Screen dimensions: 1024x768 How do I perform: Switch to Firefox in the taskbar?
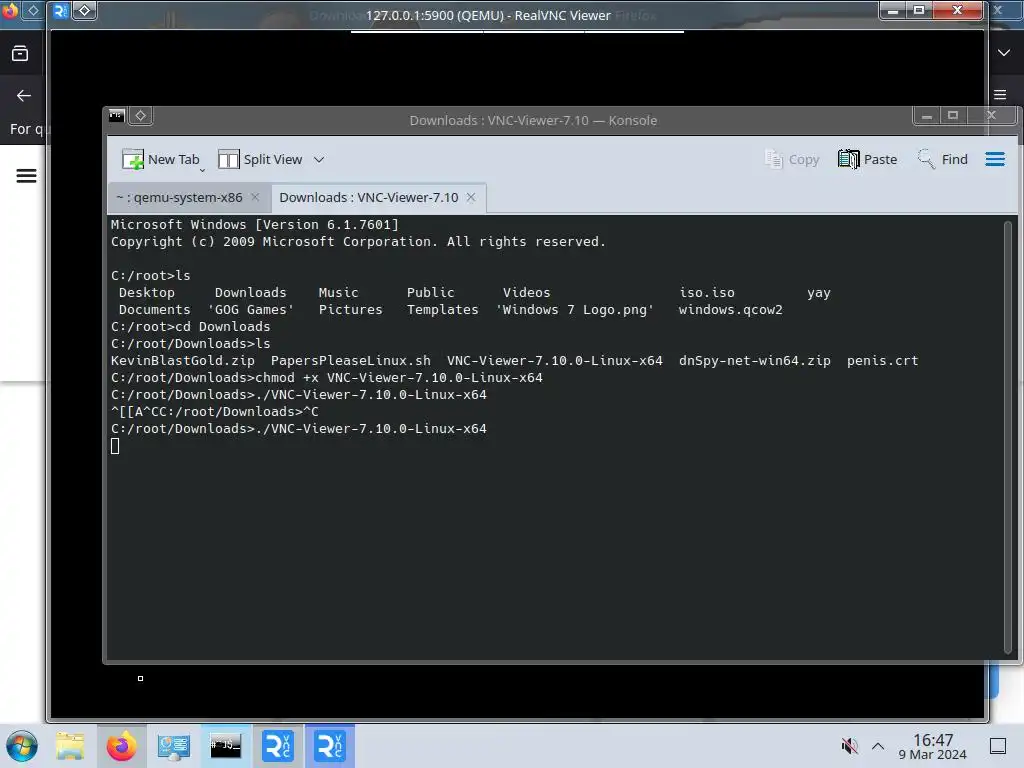pos(121,746)
